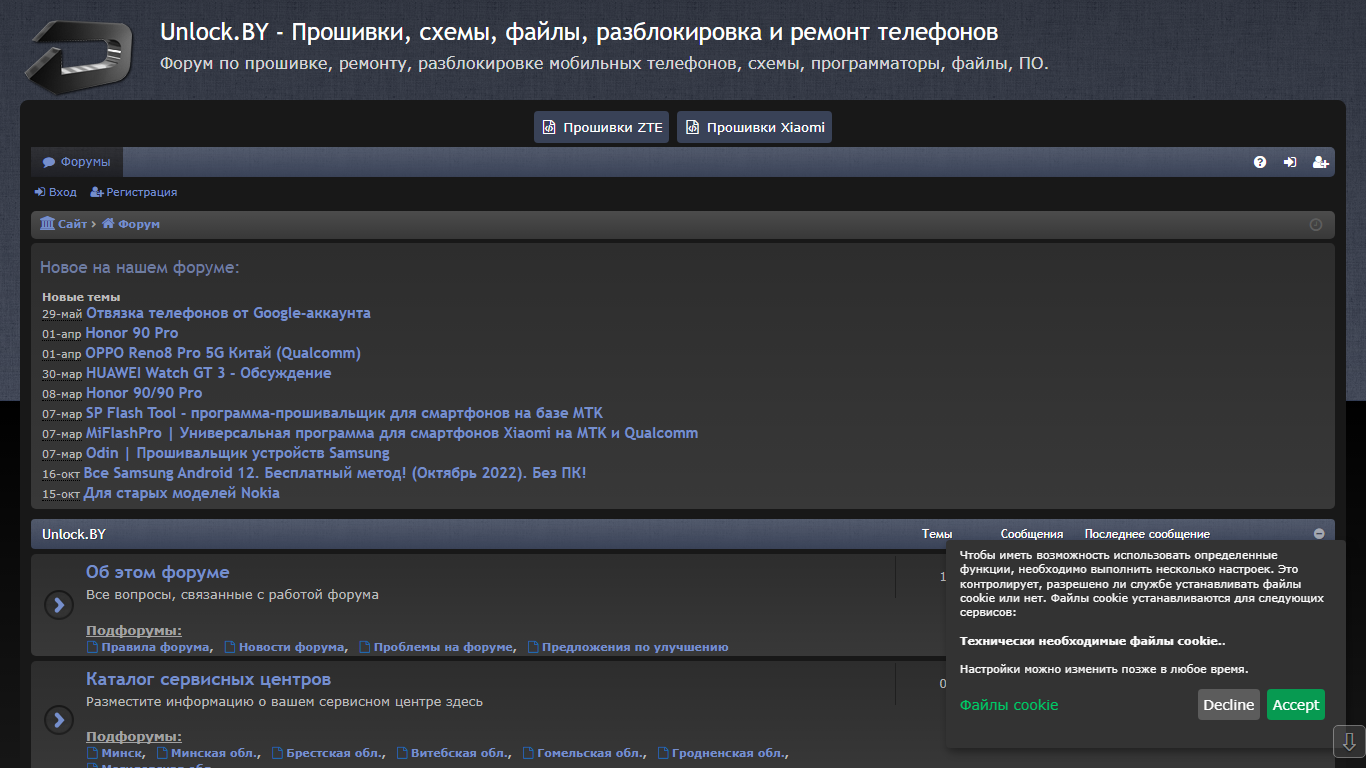Click the clock icon in breadcrumb bar
Screen dimensions: 1366x768
click(1316, 224)
